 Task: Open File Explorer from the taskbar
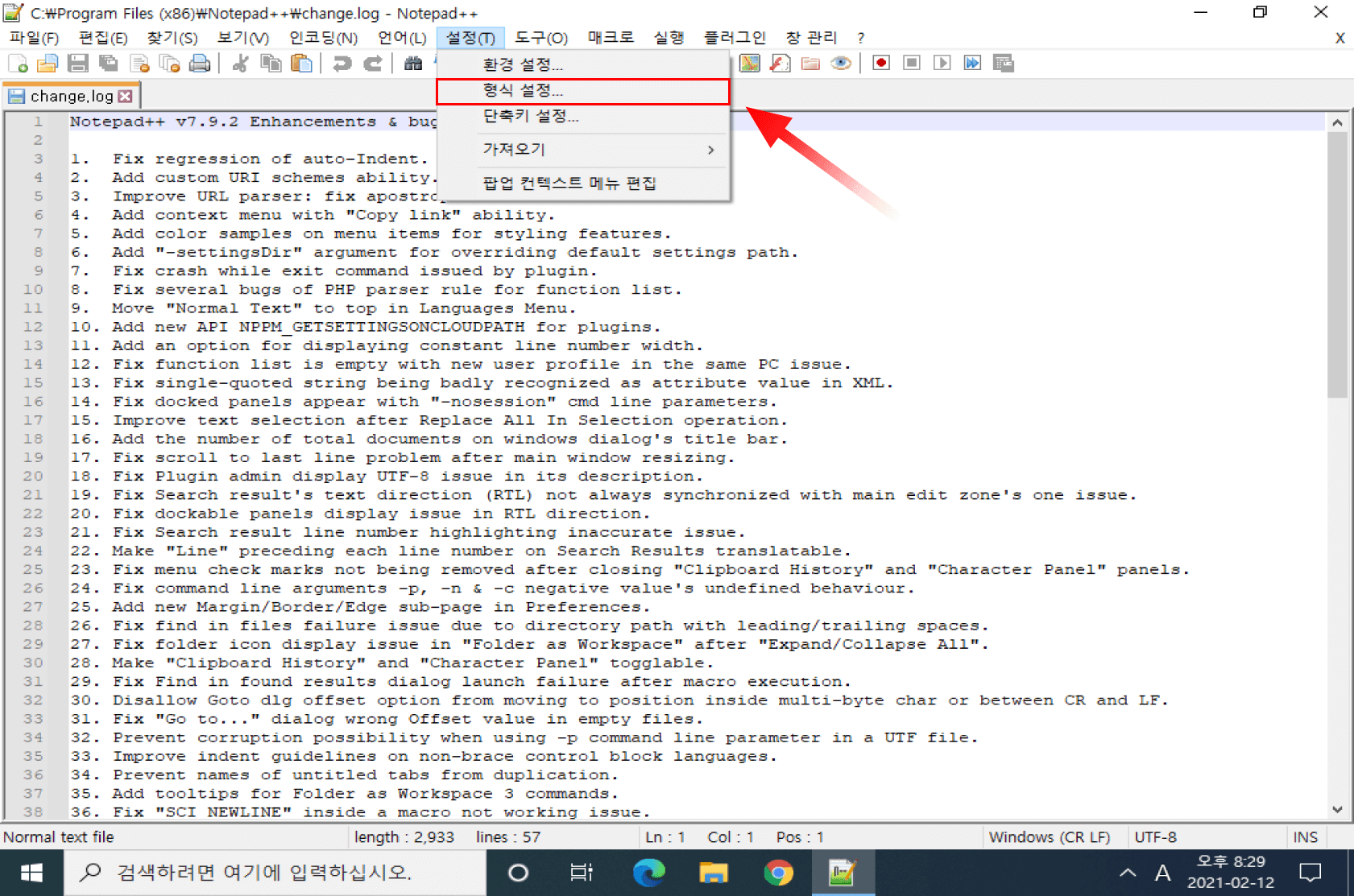[x=713, y=873]
